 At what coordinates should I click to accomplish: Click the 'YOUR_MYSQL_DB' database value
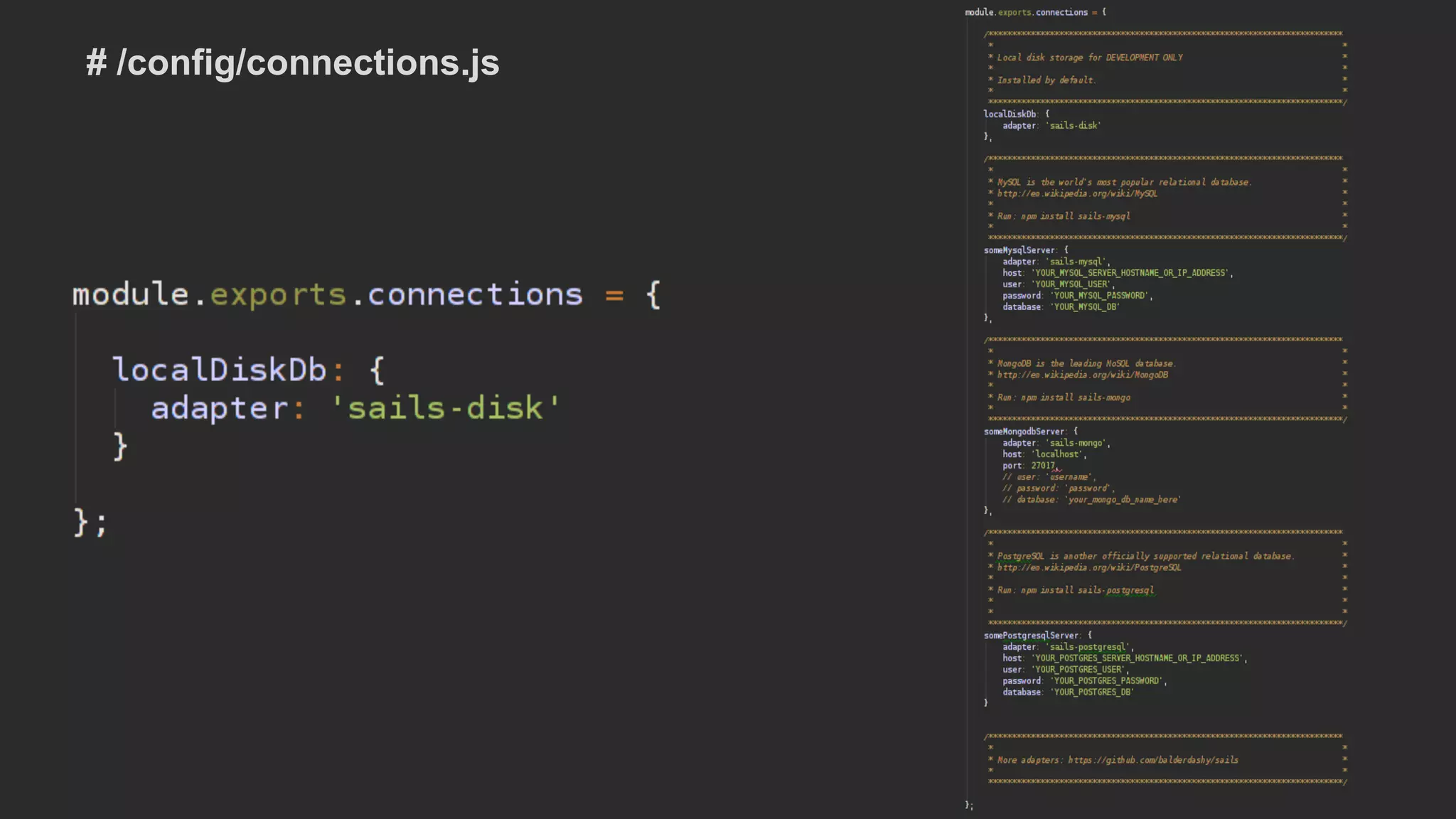coord(1085,307)
